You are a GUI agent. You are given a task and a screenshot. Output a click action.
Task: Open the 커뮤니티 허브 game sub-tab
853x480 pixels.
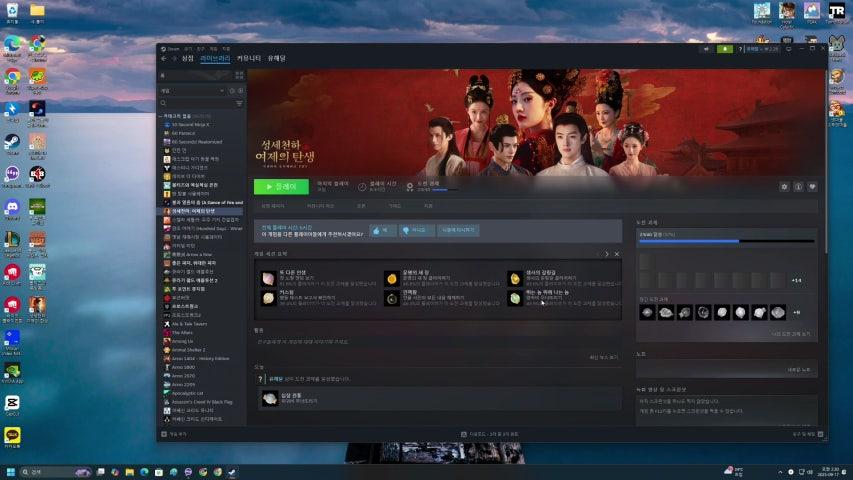[x=320, y=206]
